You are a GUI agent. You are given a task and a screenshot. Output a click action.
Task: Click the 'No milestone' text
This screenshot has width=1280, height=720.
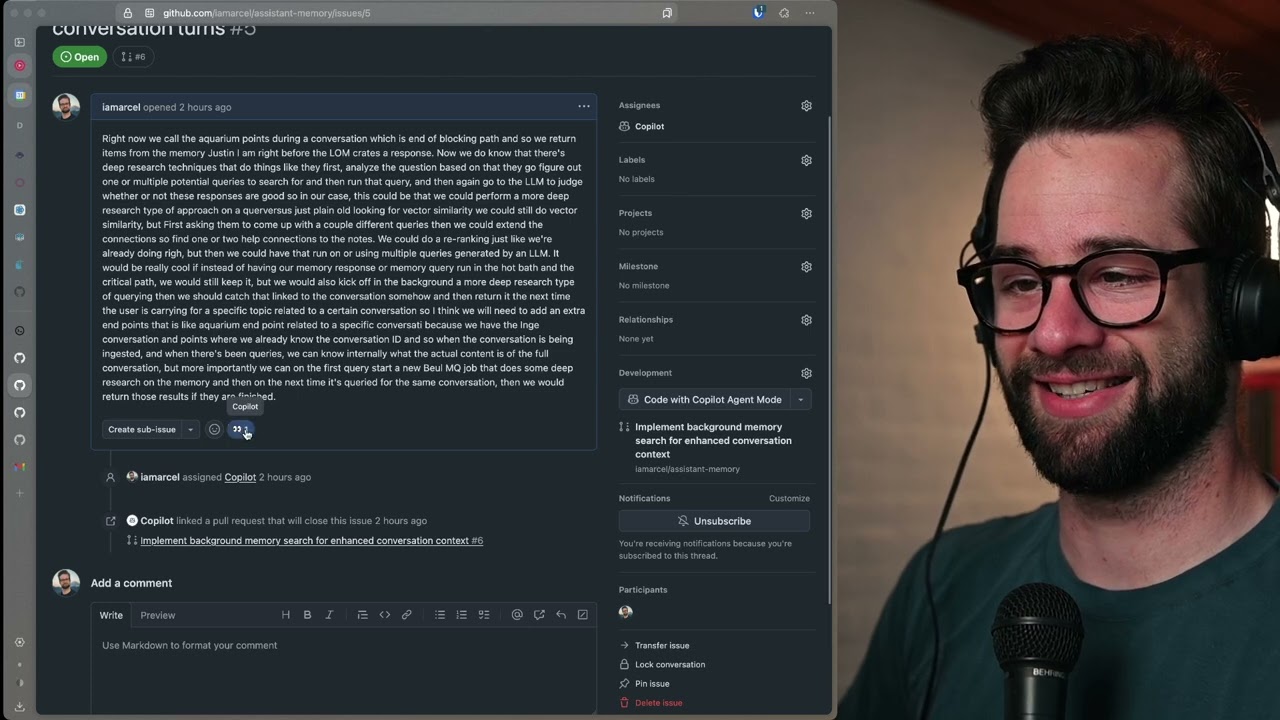pos(644,285)
